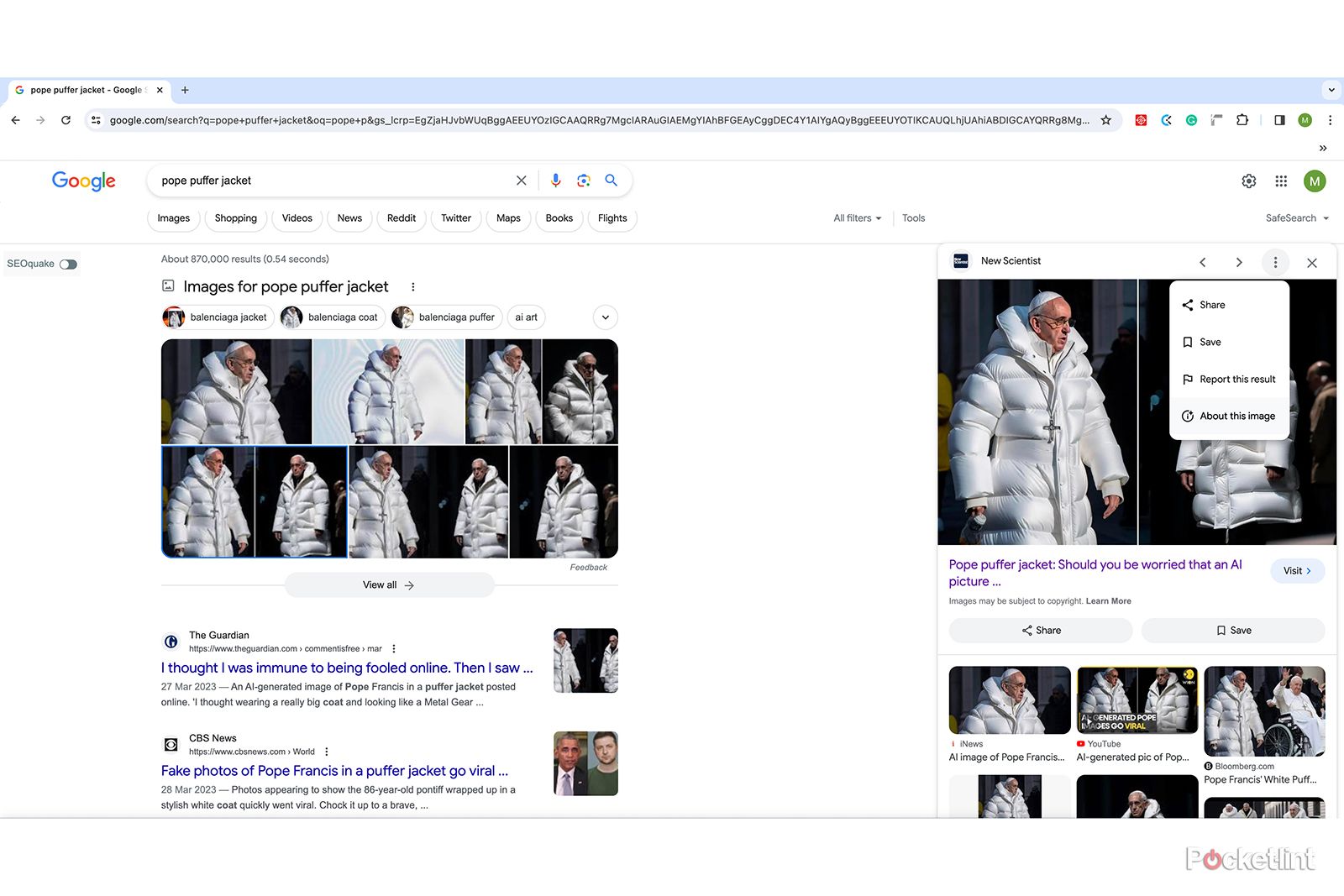Expand more image filter chips with the chevron
Screen dimensions: 1344x896
[604, 317]
